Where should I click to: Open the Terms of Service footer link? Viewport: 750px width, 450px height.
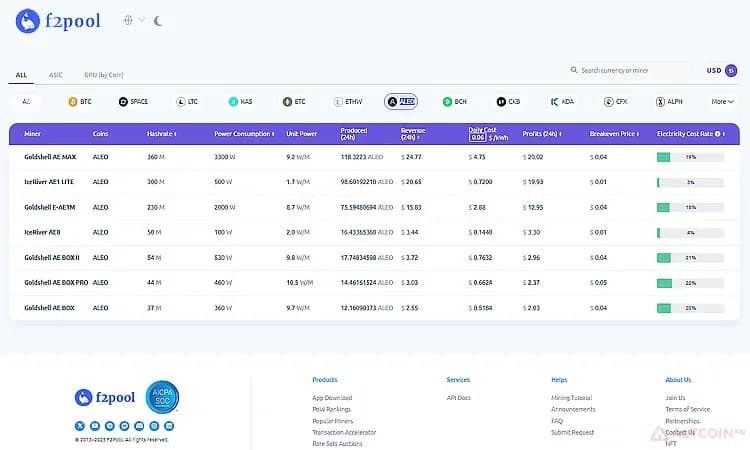click(x=687, y=409)
